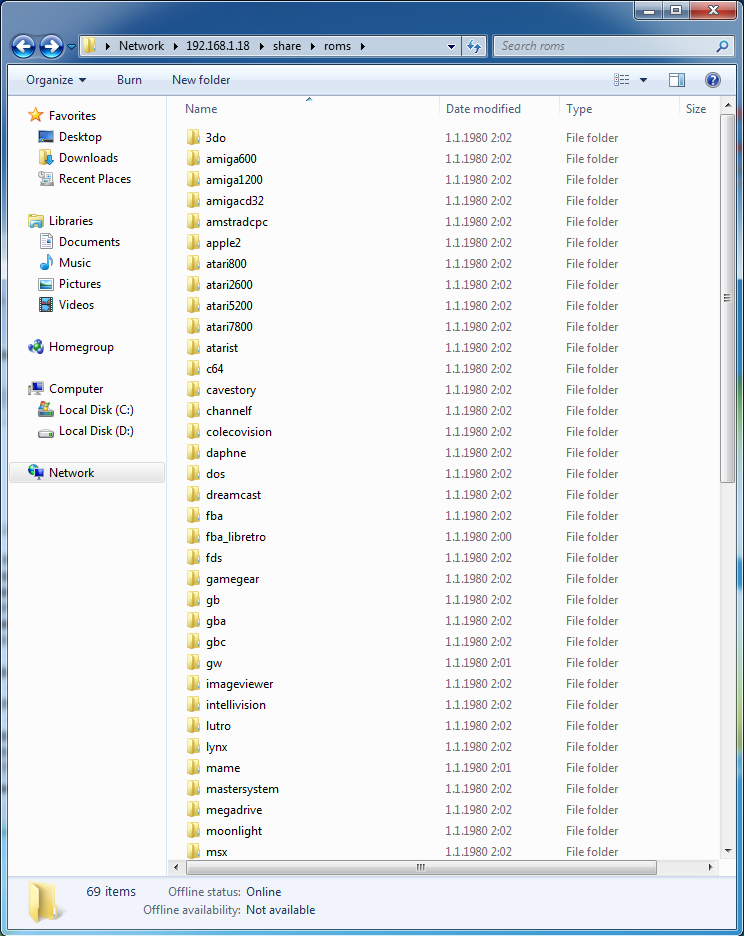This screenshot has height=936, width=745.
Task: Open the Videos library
Action: tap(76, 304)
